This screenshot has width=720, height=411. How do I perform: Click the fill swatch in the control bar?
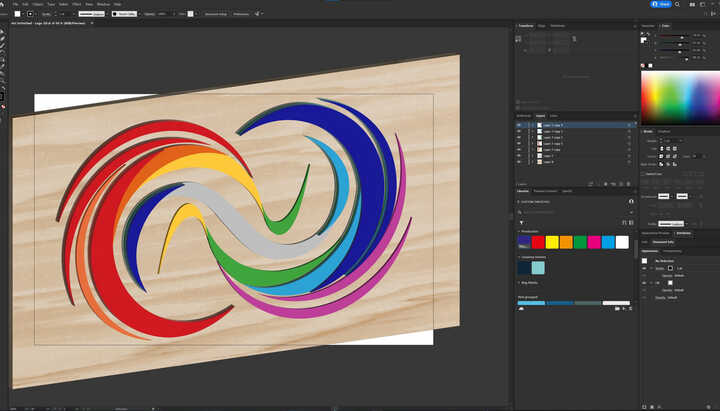[17, 14]
